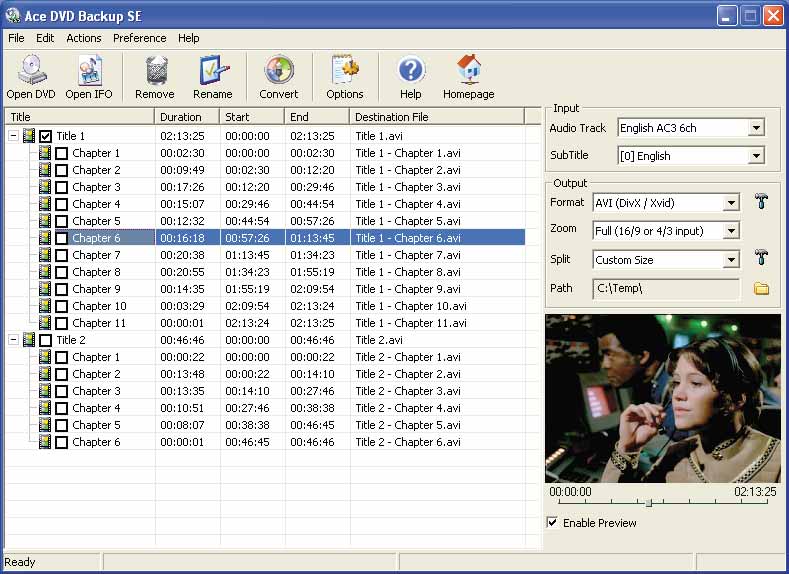Select the 'Title 1.avi' destination cell
This screenshot has width=789, height=574.
(x=379, y=136)
